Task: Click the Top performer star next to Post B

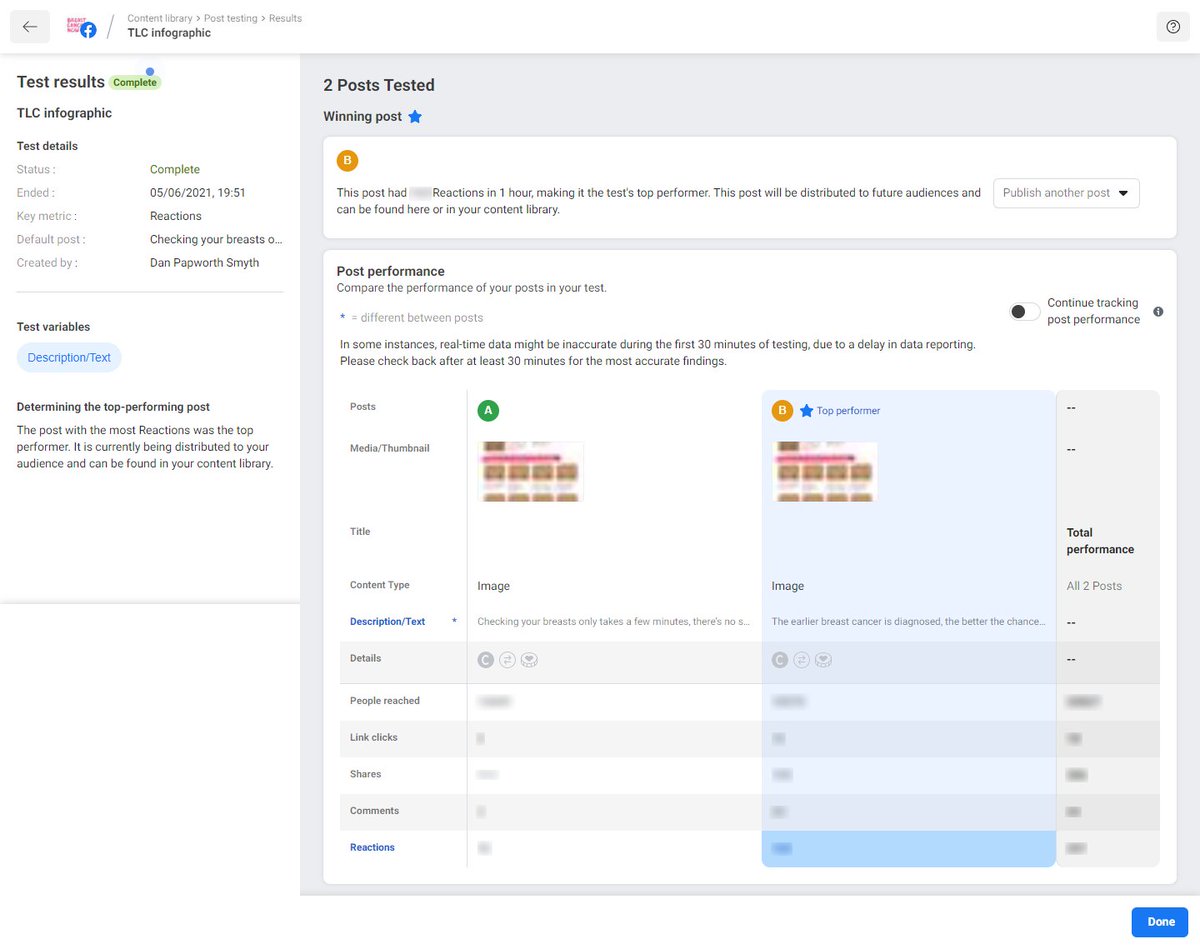Action: click(x=806, y=410)
